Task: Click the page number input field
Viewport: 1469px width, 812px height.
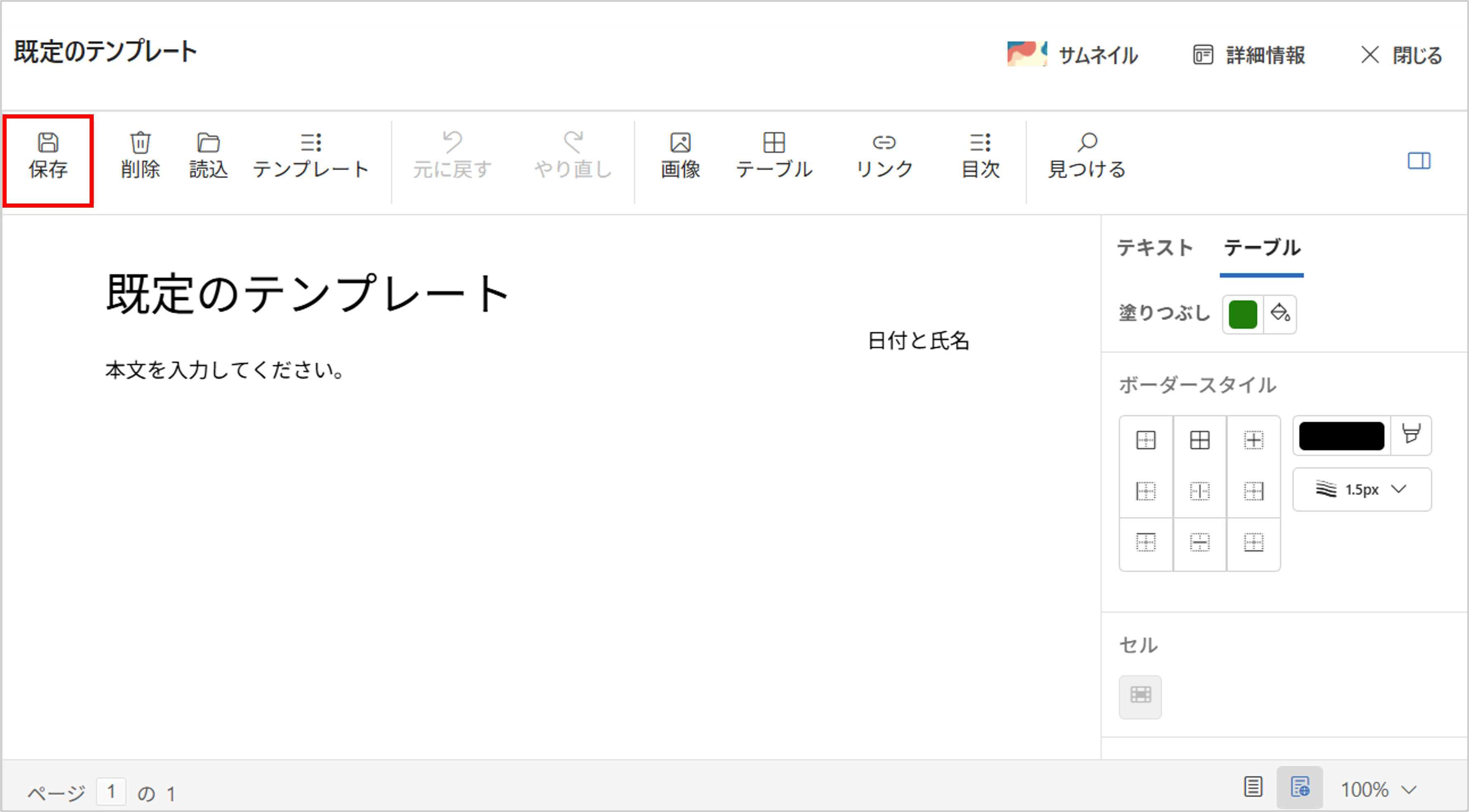Action: point(111,791)
